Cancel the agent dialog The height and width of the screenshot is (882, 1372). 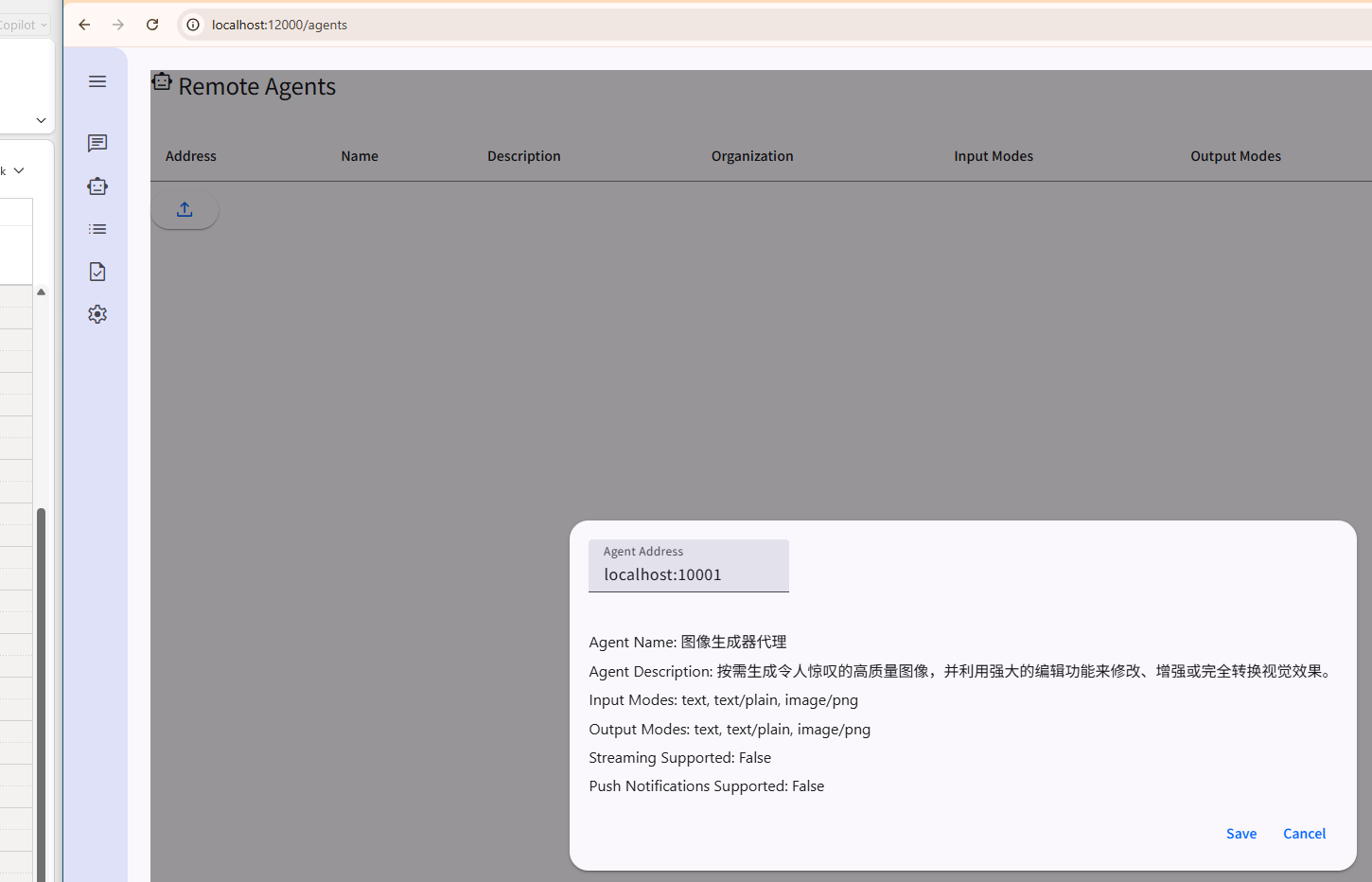[1304, 834]
